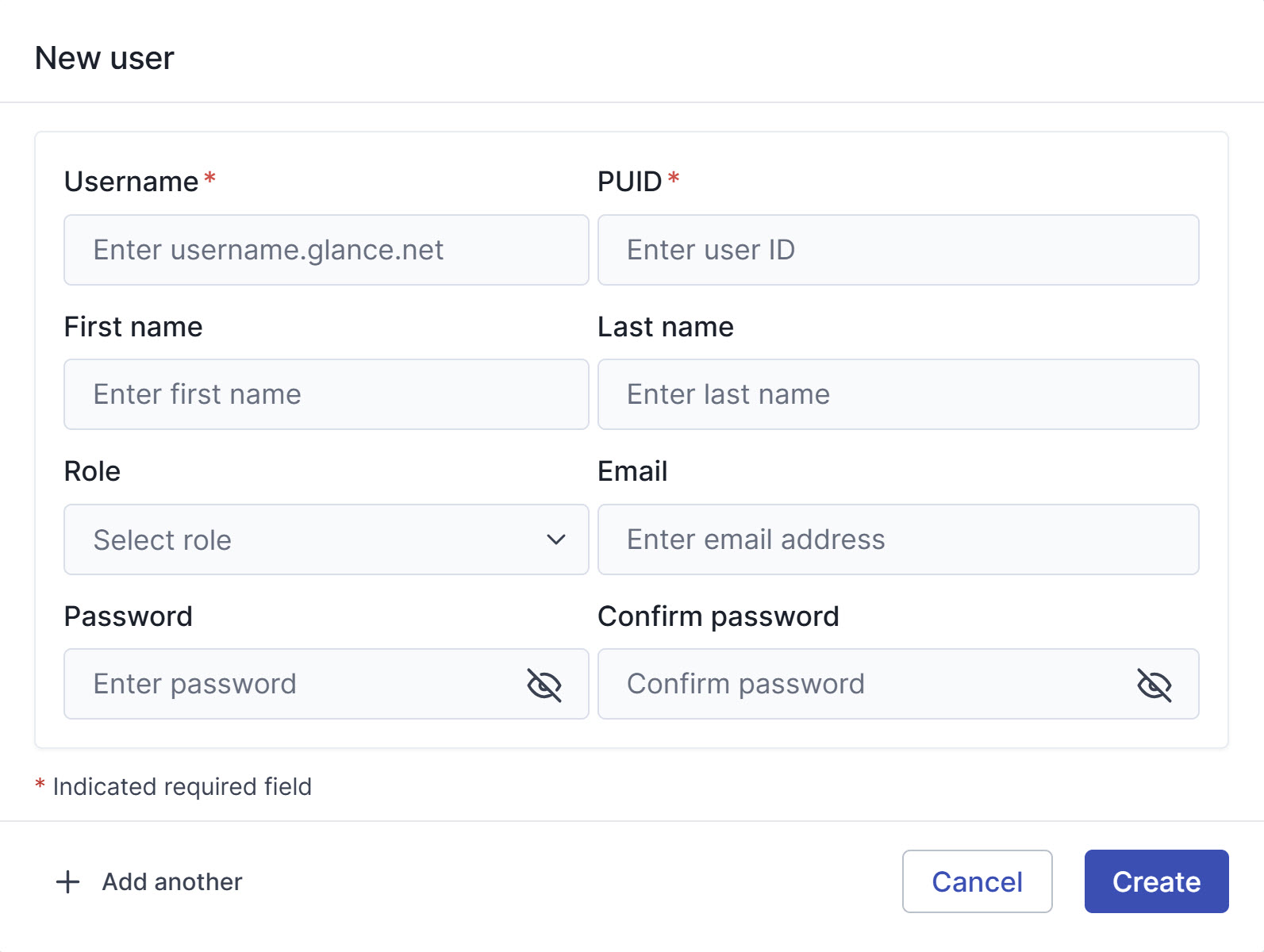The image size is (1264, 952).
Task: Focus the Username input field
Action: tap(326, 250)
